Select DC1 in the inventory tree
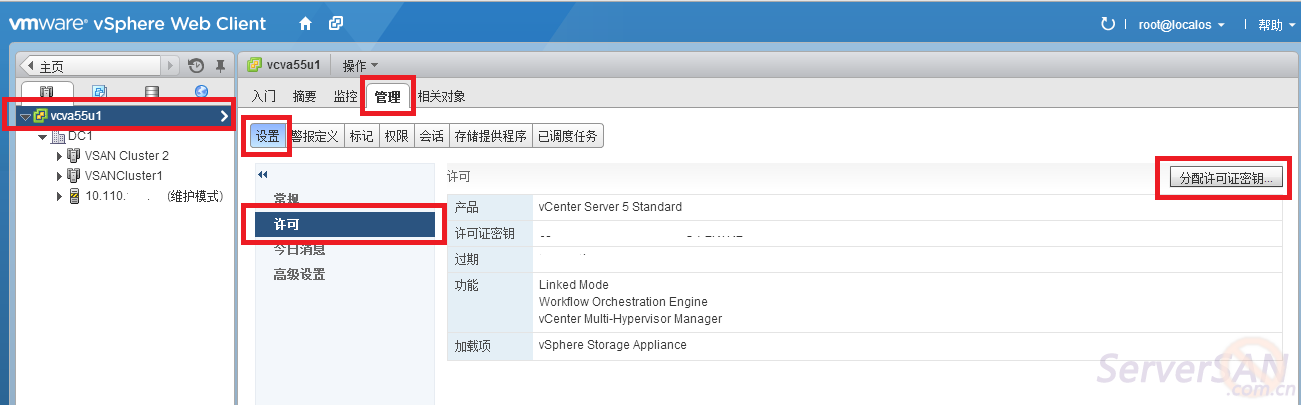This screenshot has width=1301, height=405. point(79,136)
